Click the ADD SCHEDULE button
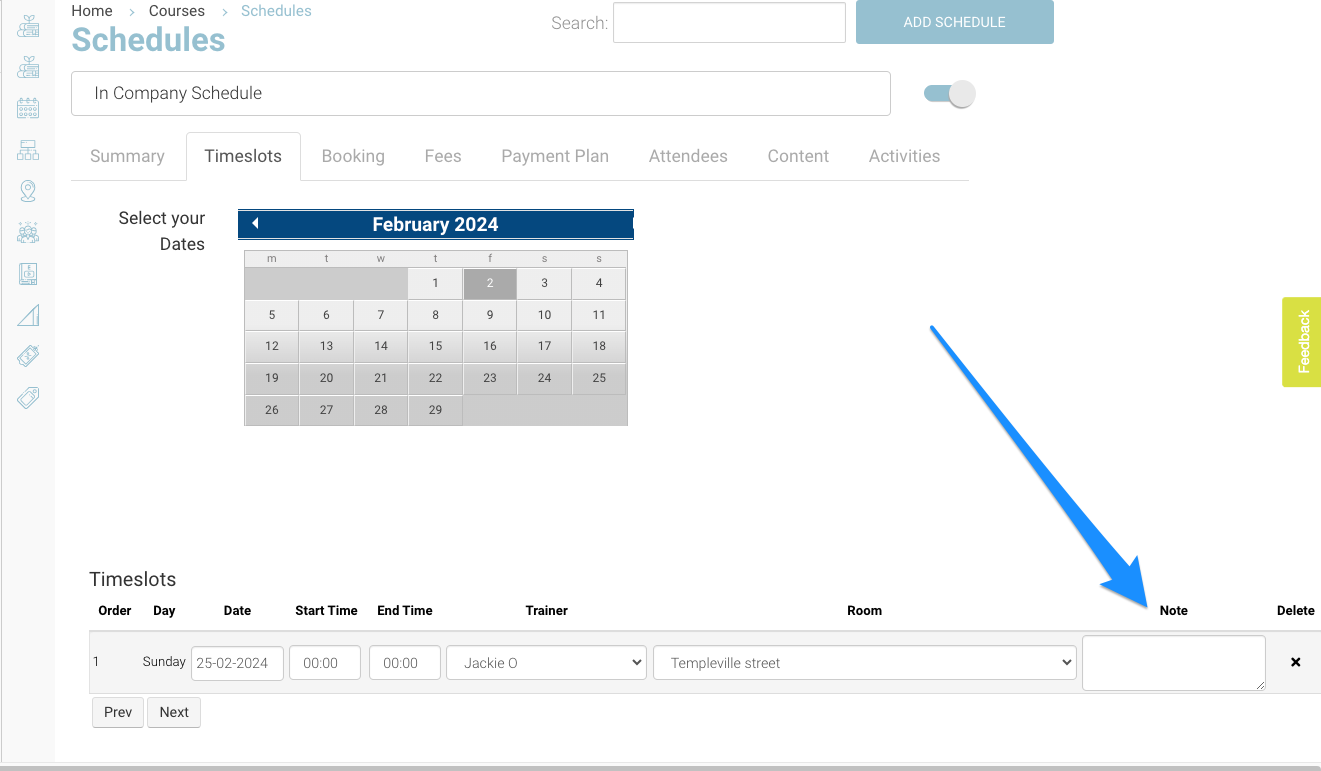This screenshot has height=771, width=1321. [954, 22]
